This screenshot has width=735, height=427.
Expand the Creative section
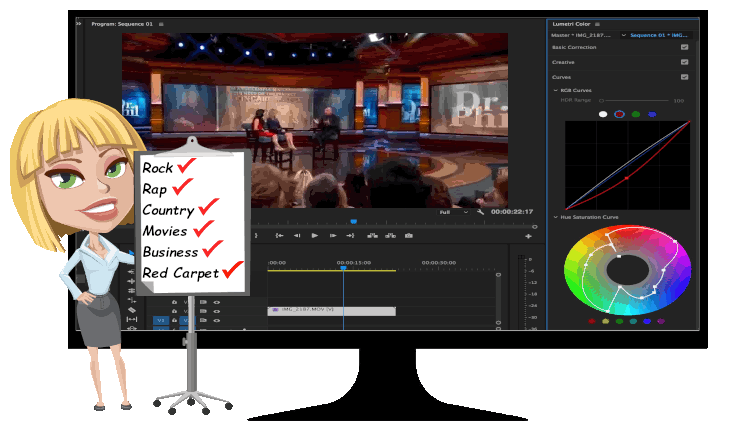click(x=563, y=62)
